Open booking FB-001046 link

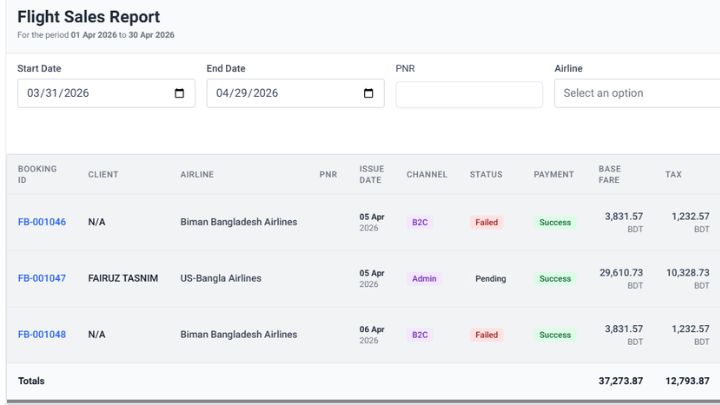(x=42, y=222)
